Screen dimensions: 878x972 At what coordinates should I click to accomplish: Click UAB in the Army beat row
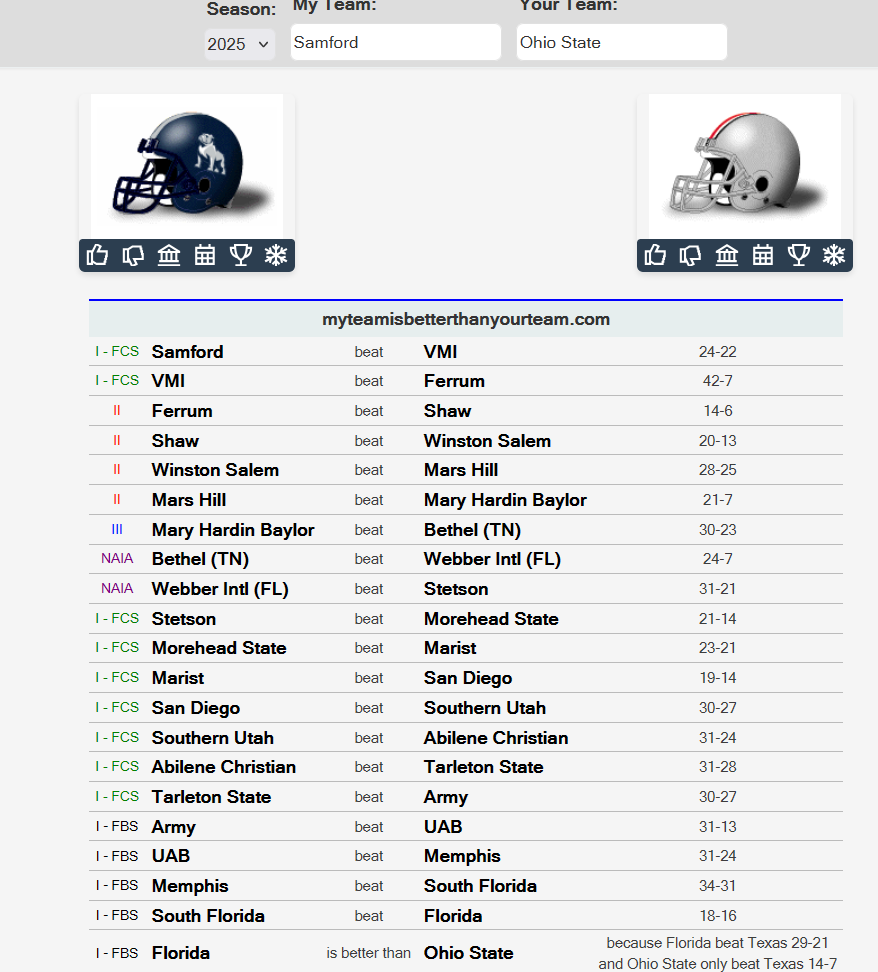point(443,827)
